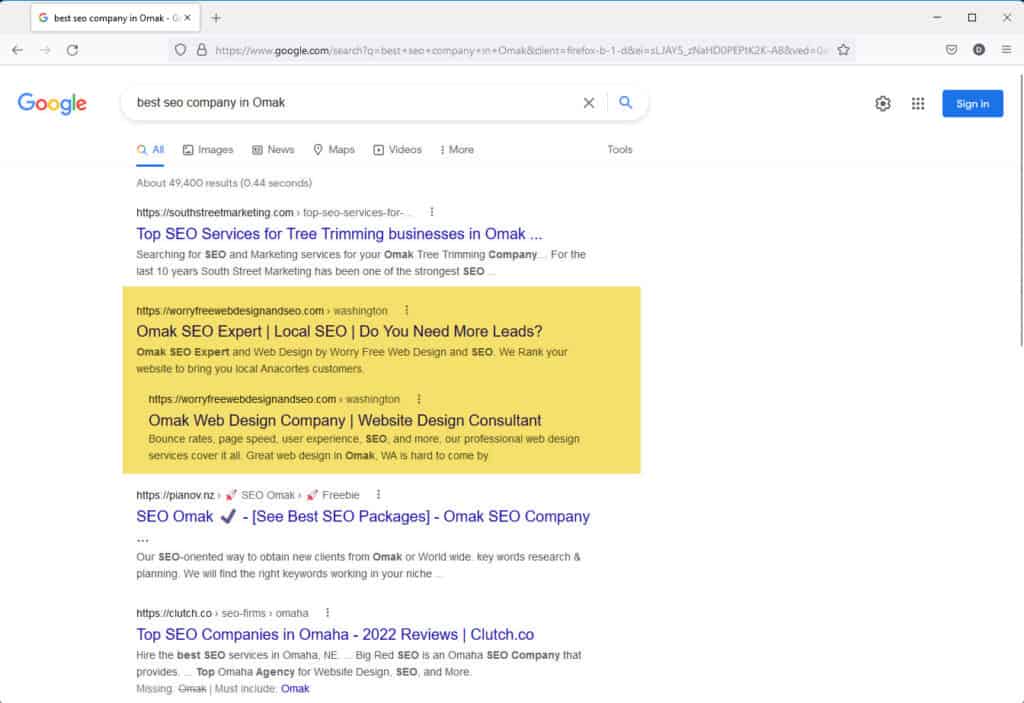Open the Firefox account avatar icon
The image size is (1024, 703).
click(x=978, y=50)
